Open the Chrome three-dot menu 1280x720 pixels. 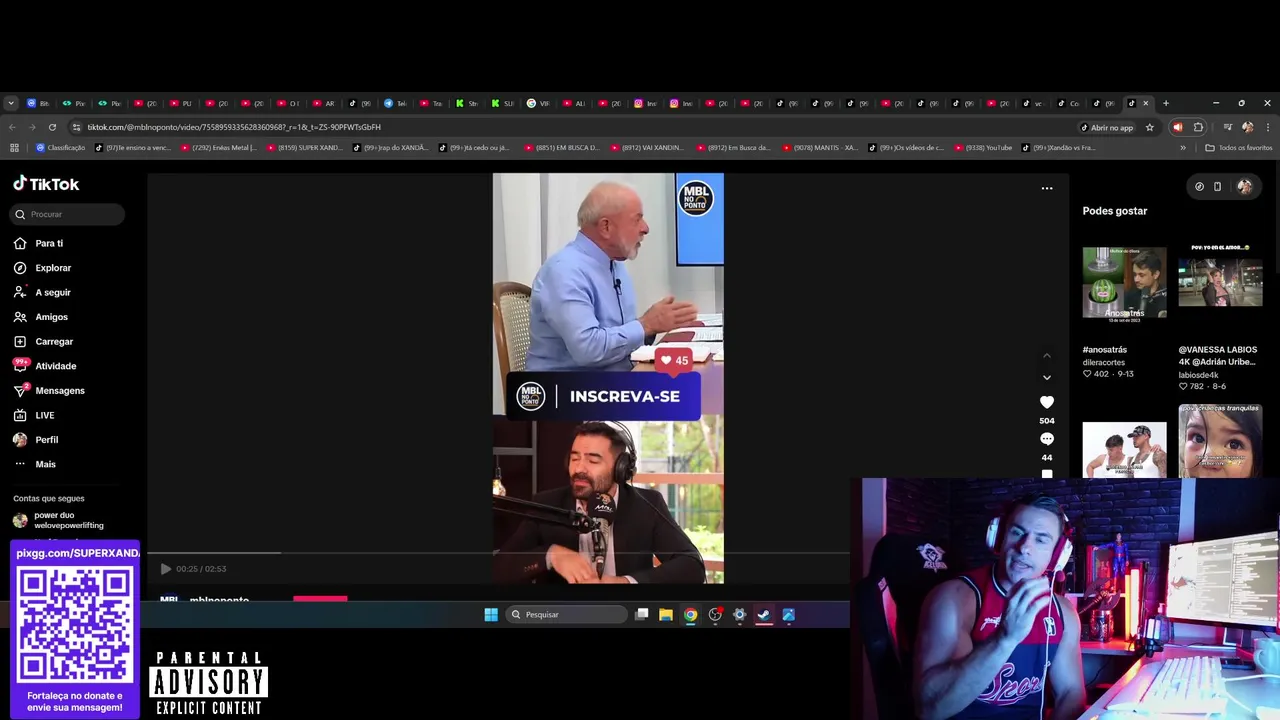tap(1268, 127)
